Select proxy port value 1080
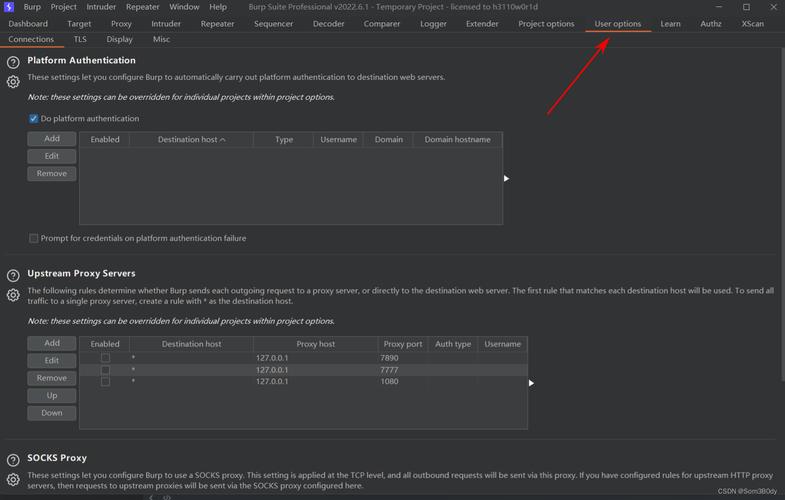The height and width of the screenshot is (500, 785). pyautogui.click(x=389, y=381)
